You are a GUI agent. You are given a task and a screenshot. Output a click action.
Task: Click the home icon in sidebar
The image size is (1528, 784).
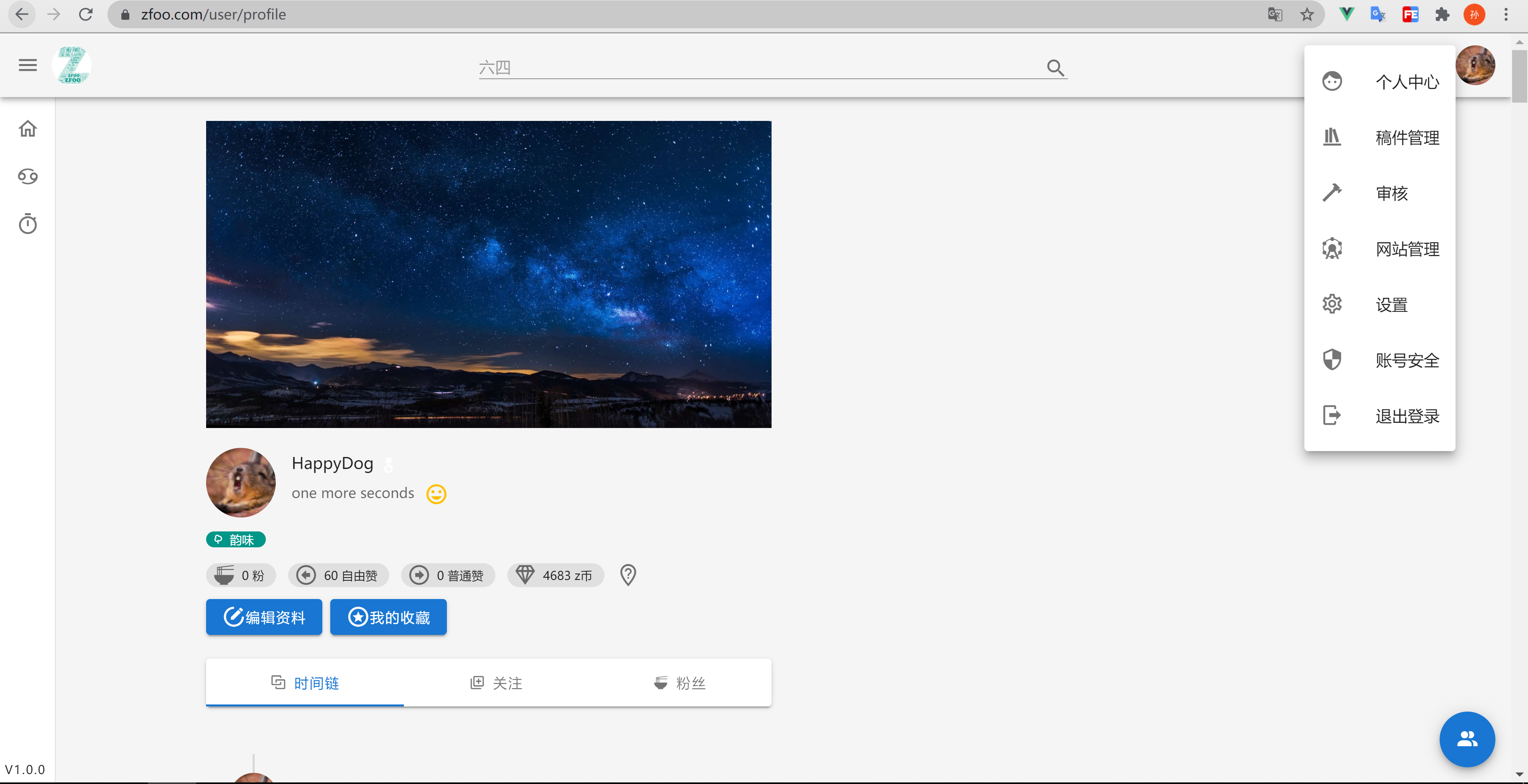[x=28, y=129]
